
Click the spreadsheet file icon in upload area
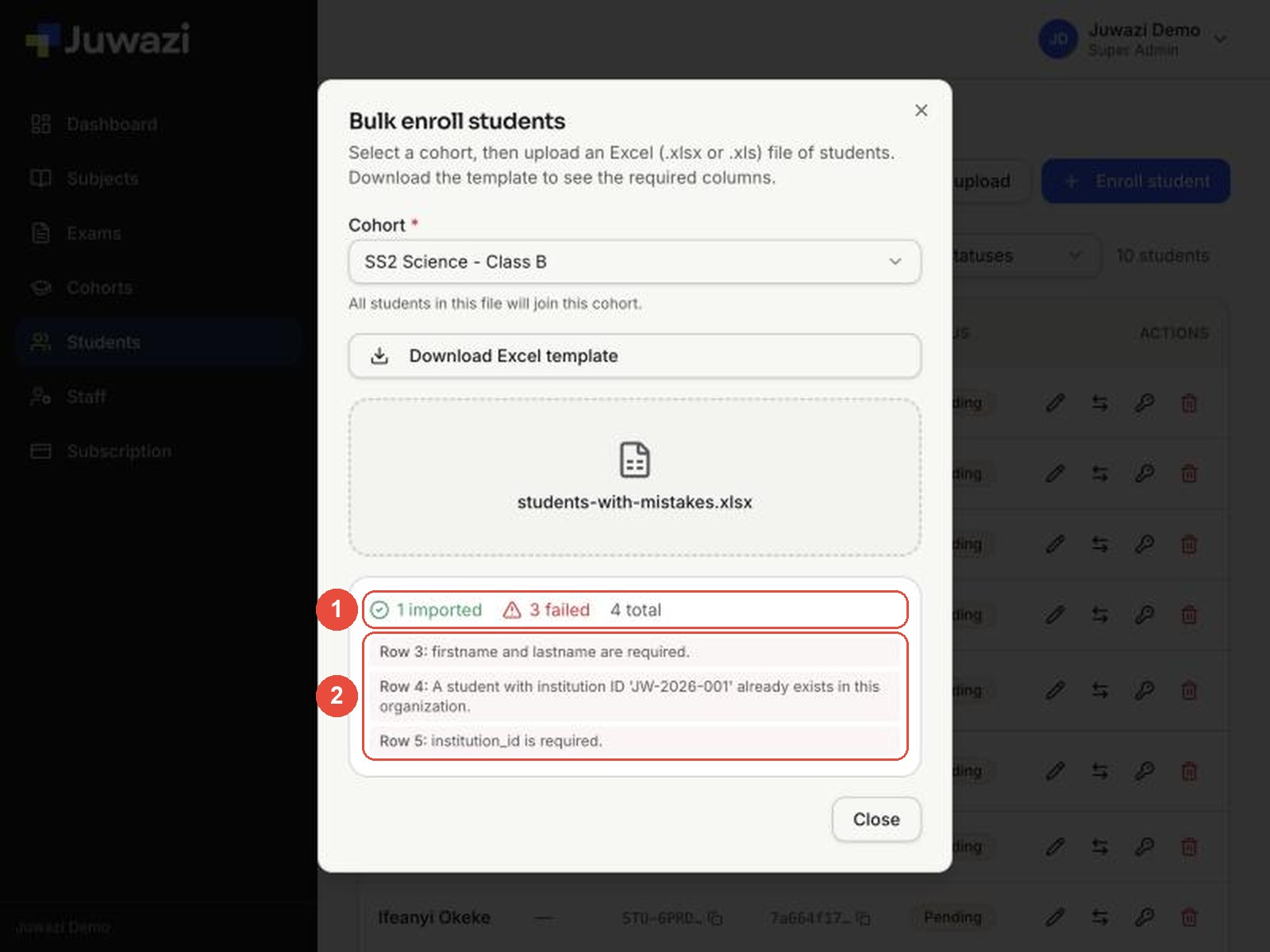634,459
